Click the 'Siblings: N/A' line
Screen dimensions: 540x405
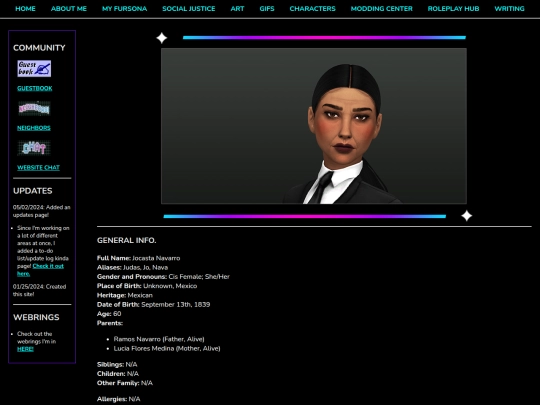click(x=117, y=365)
